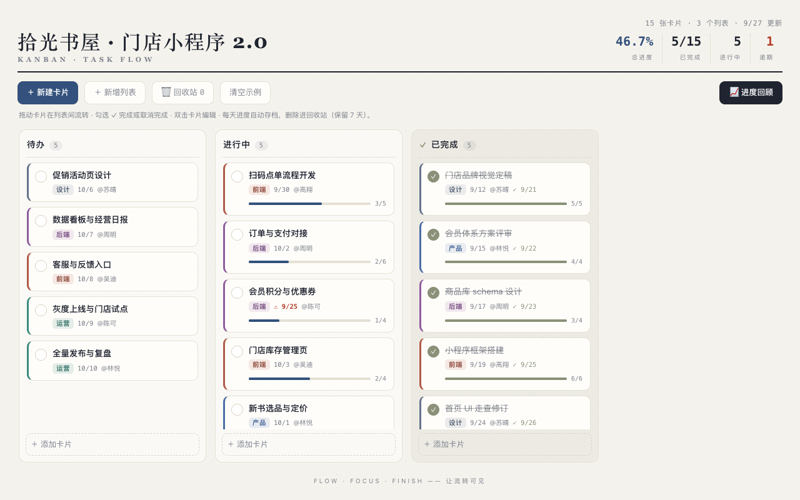Click the trash can icon in 回收站
Viewport: 800px width, 500px height.
(166, 92)
